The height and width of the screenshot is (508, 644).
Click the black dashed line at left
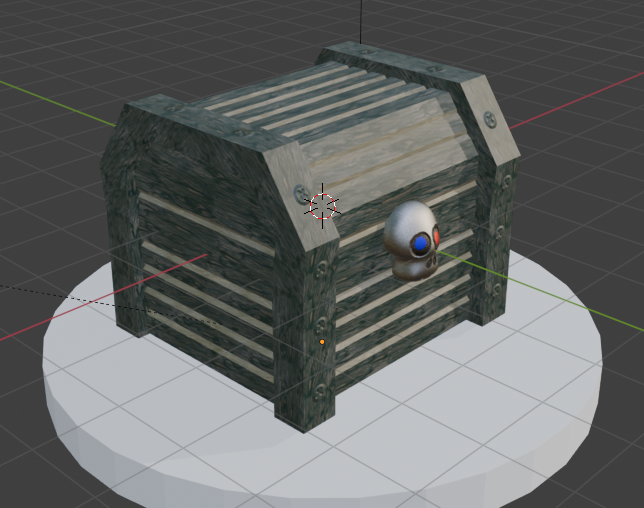[x=40, y=292]
